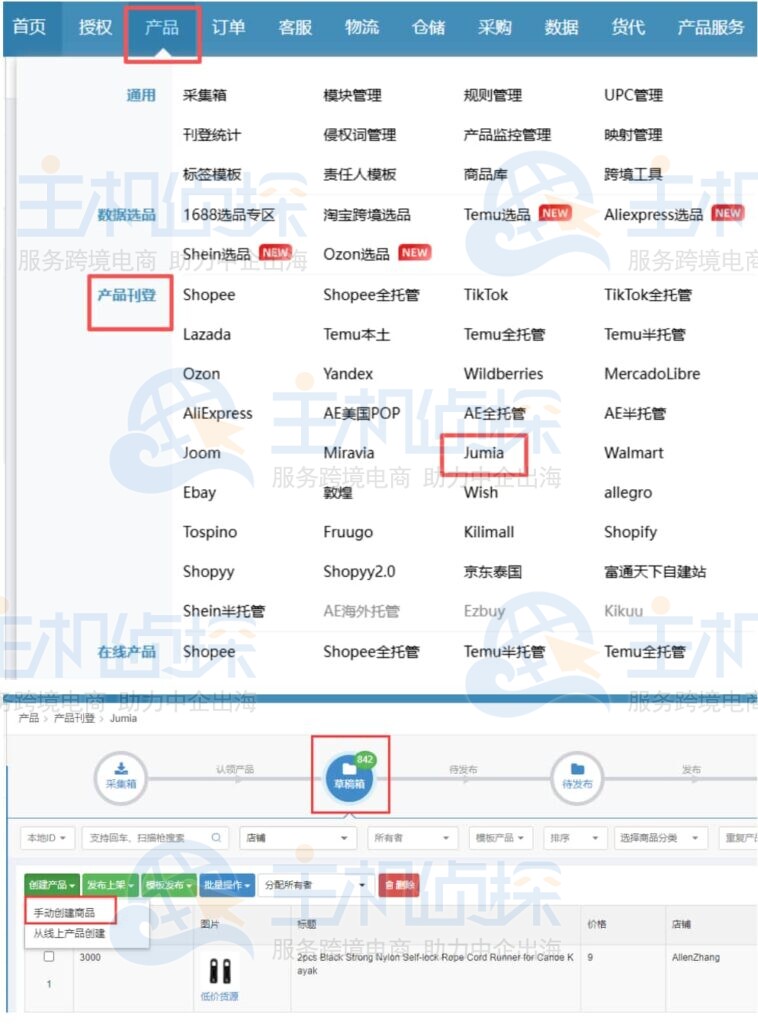Open the 产品服务 top menu
The image size is (758, 1024).
[x=710, y=27]
